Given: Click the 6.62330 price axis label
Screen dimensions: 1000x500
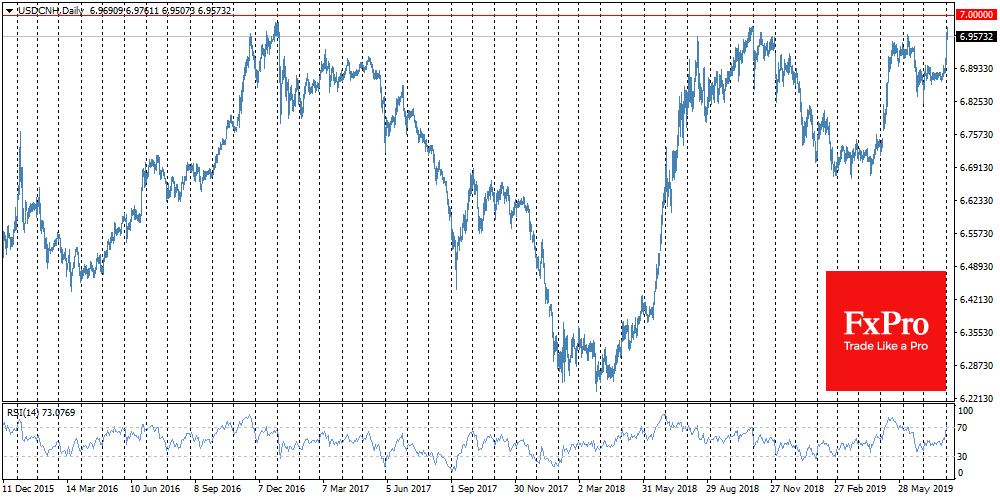Looking at the screenshot, I should click(x=976, y=201).
